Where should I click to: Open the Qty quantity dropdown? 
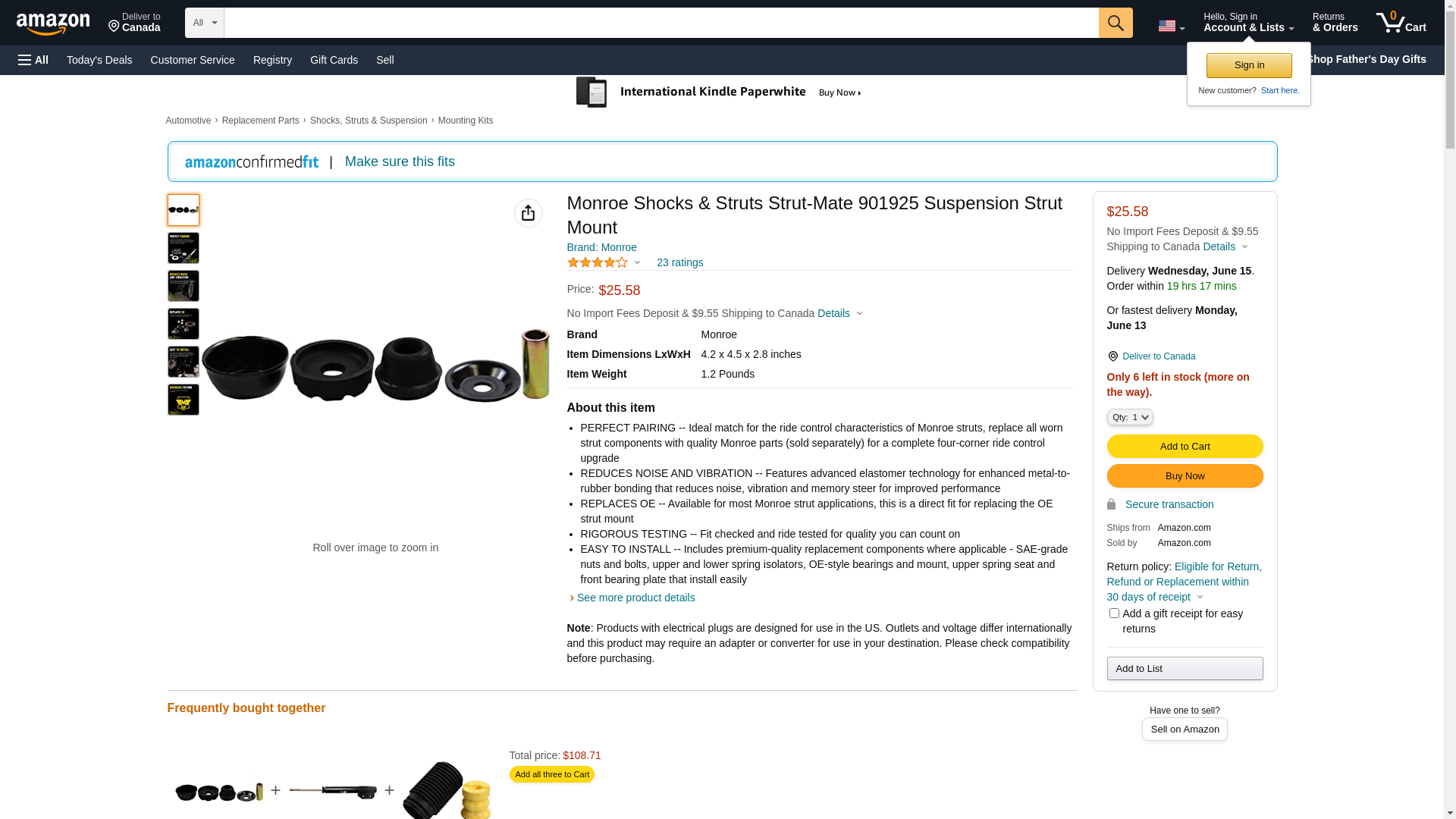coord(1129,417)
